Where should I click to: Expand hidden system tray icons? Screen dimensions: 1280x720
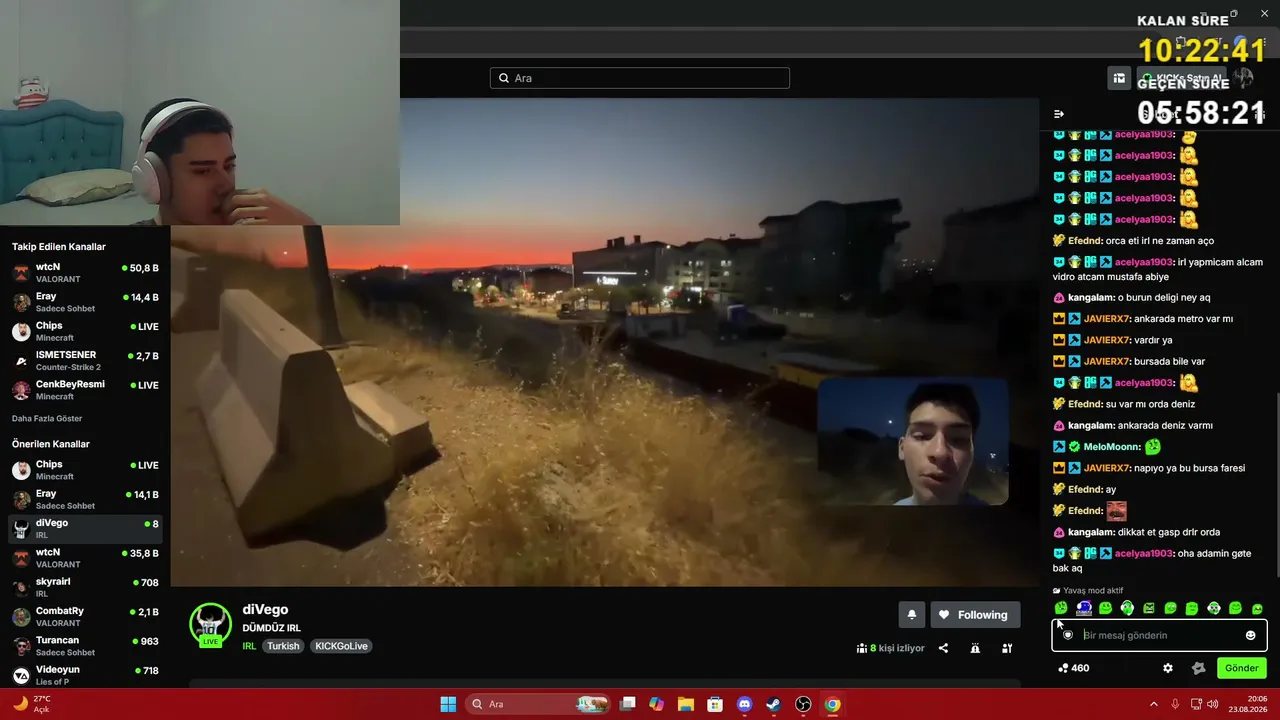pyautogui.click(x=1153, y=704)
